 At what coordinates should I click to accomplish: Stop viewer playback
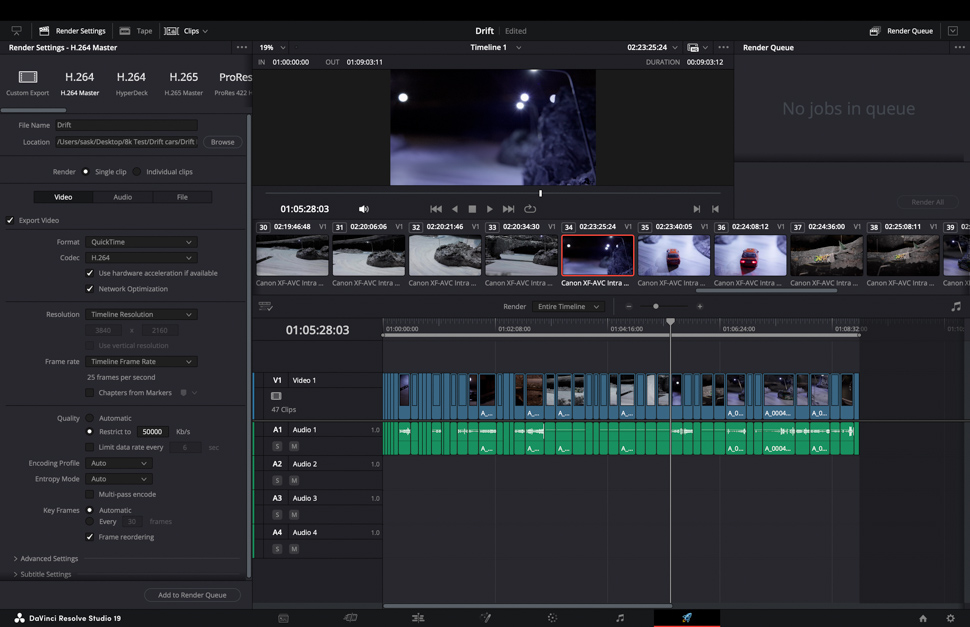point(472,209)
